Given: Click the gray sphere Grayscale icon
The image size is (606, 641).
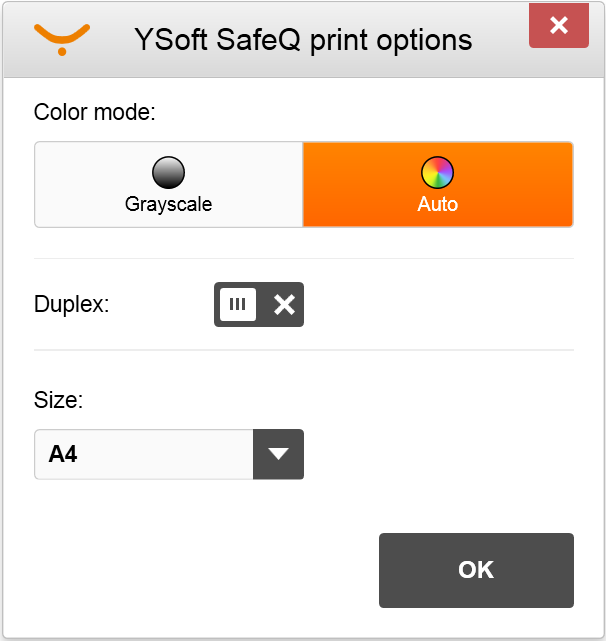Looking at the screenshot, I should tap(168, 173).
